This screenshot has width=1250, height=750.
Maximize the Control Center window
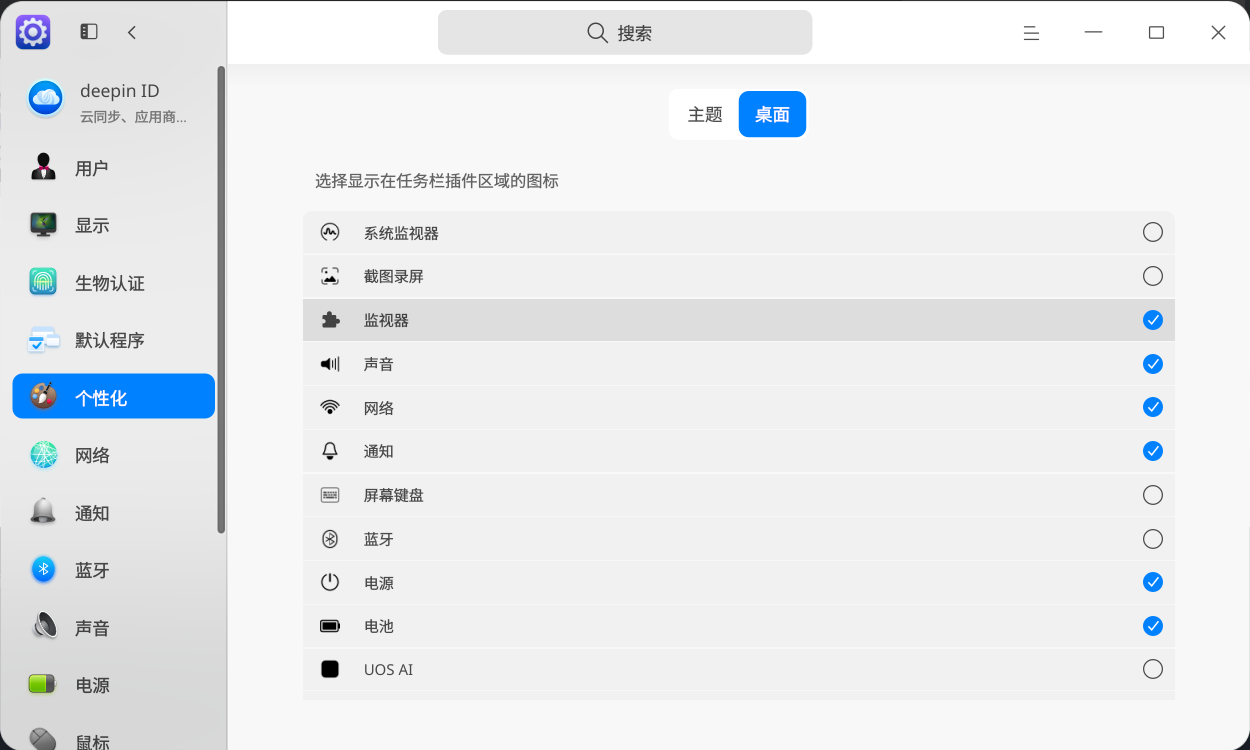pyautogui.click(x=1156, y=33)
